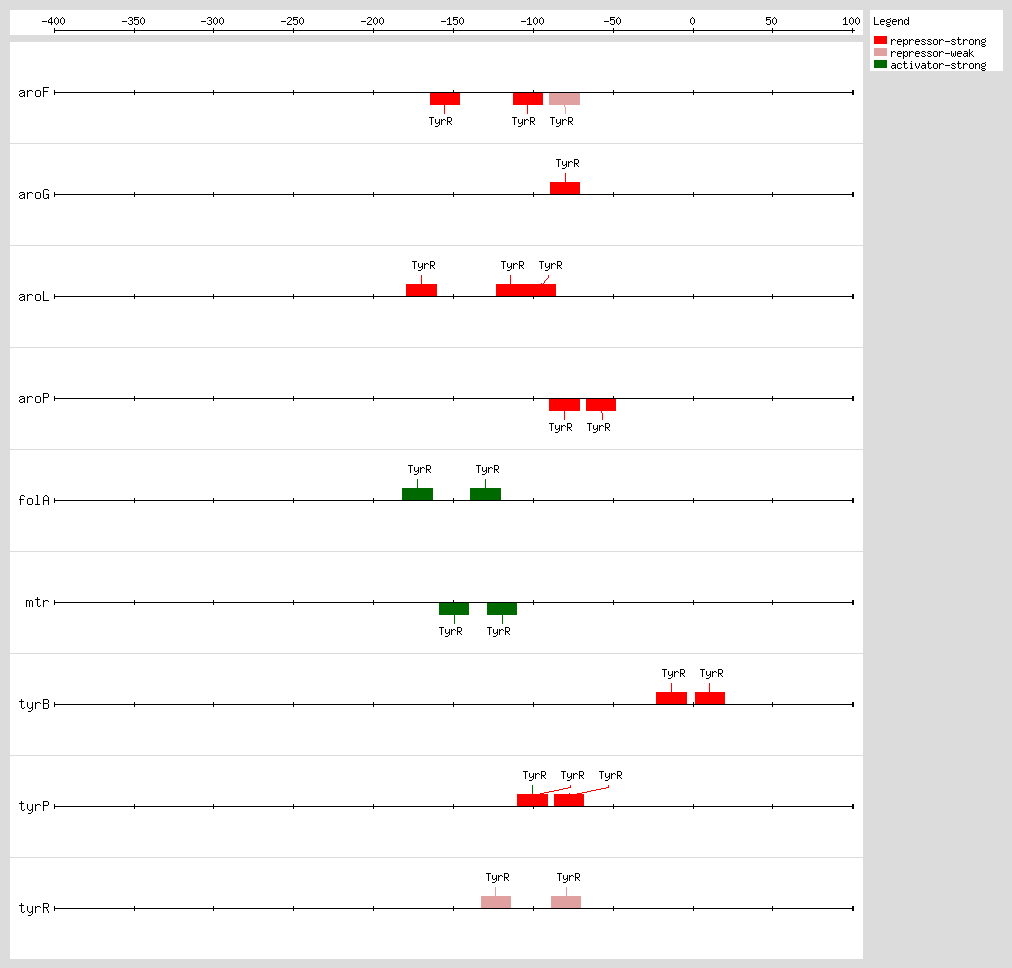Select the left red binding site on aroP

(565, 405)
